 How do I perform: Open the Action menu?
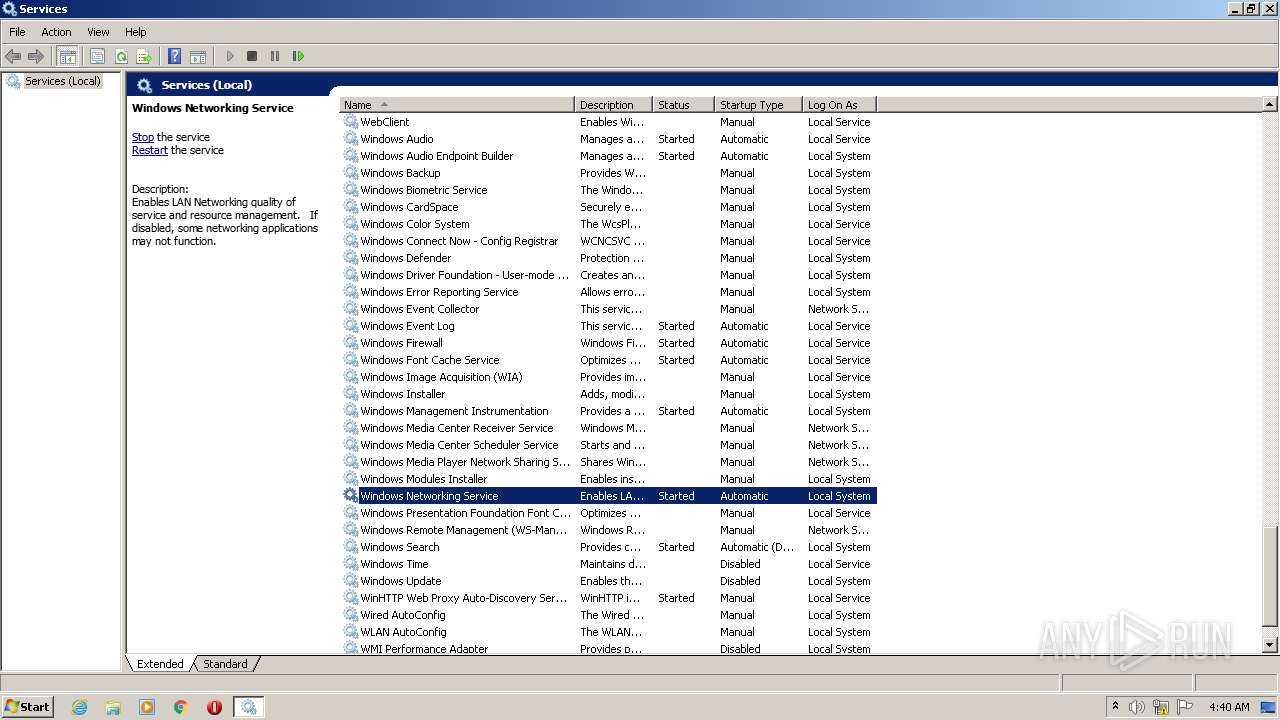(56, 32)
